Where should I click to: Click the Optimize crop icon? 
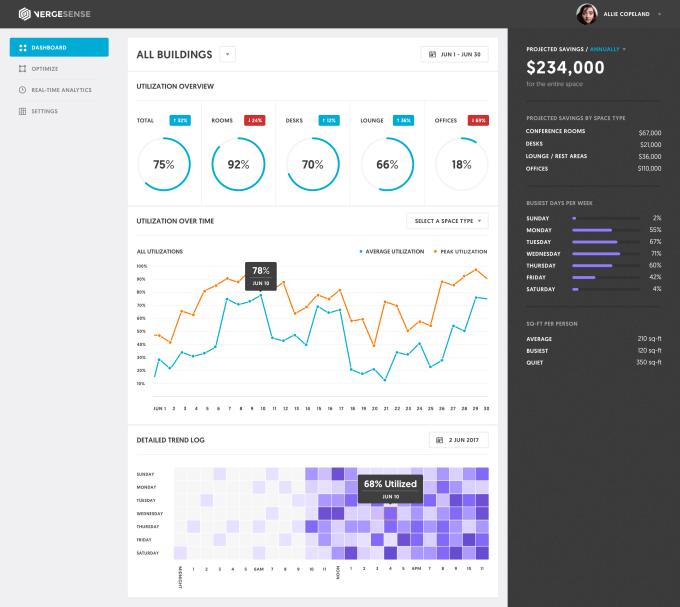[23, 69]
